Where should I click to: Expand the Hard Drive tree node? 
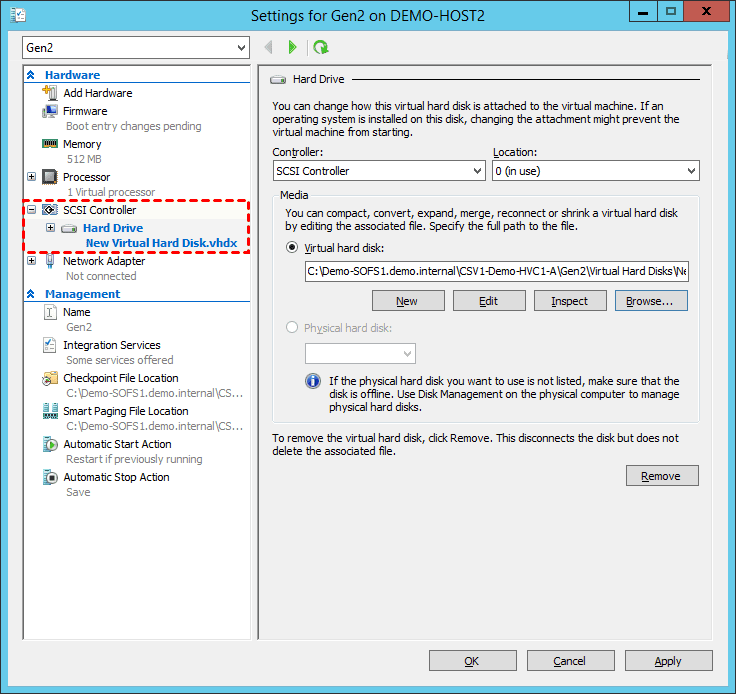50,228
